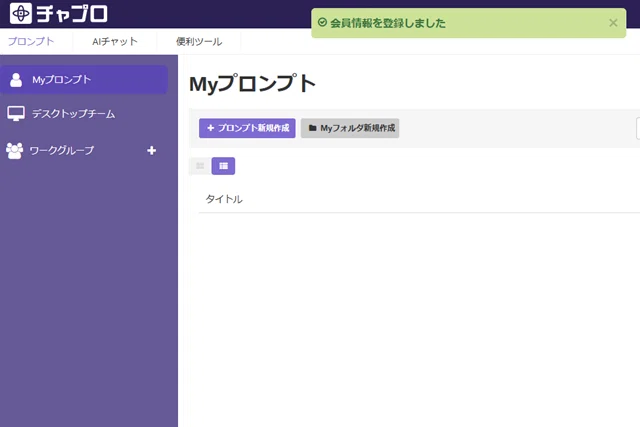
Task: Add a new workgroup with plus icon
Action: (x=151, y=151)
